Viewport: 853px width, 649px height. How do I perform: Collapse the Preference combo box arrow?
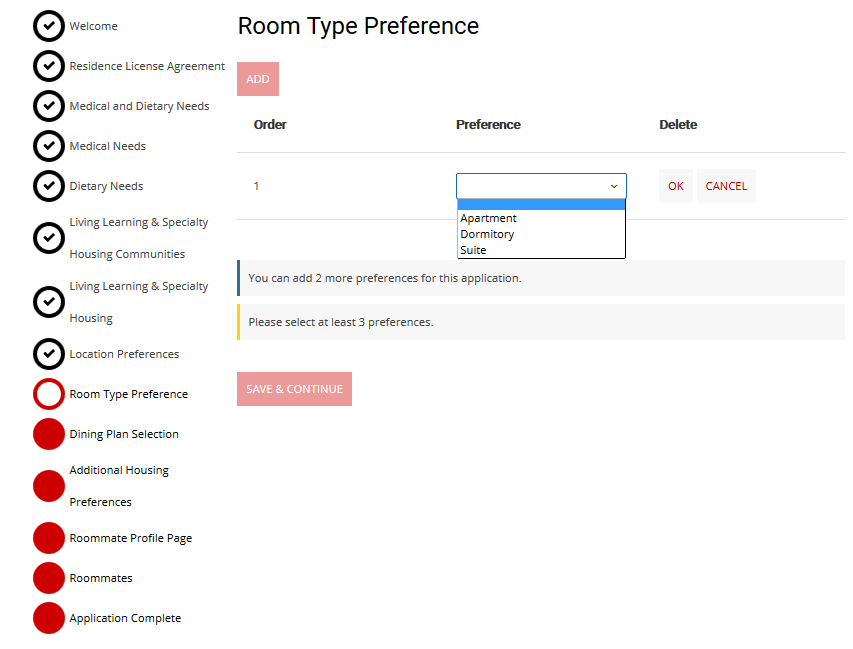pyautogui.click(x=613, y=186)
